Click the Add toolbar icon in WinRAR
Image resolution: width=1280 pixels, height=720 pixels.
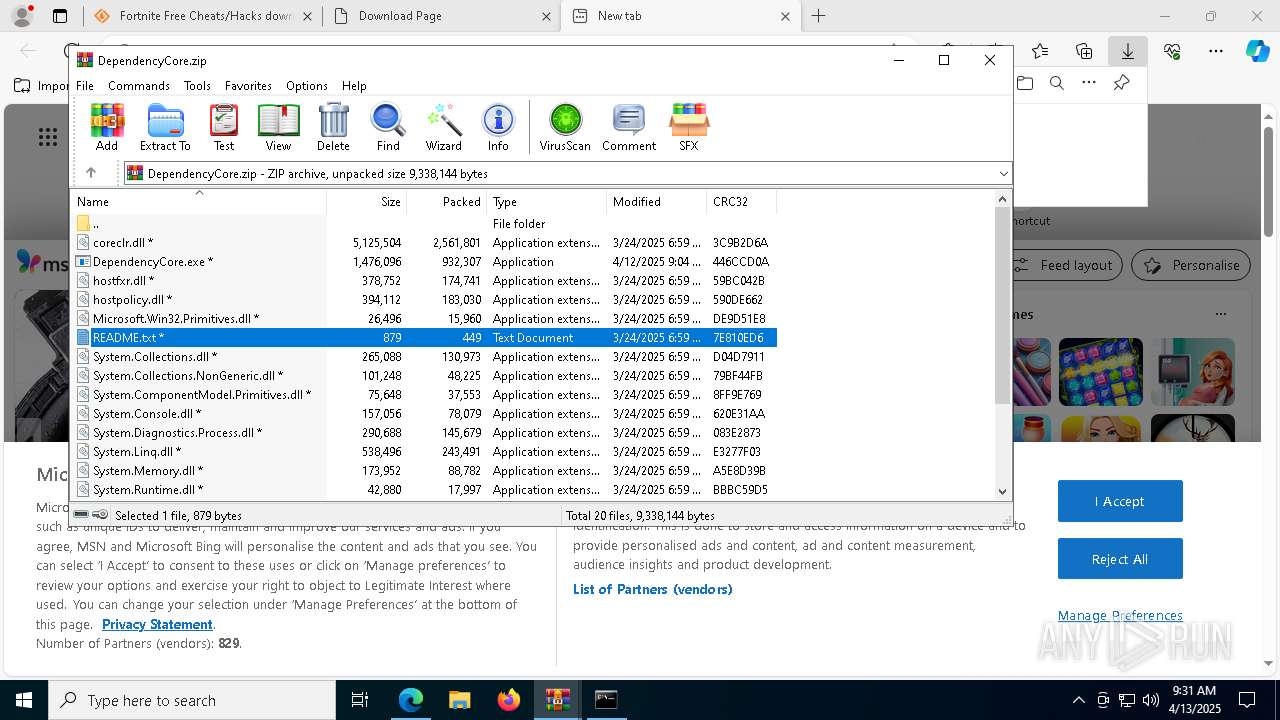tap(107, 127)
